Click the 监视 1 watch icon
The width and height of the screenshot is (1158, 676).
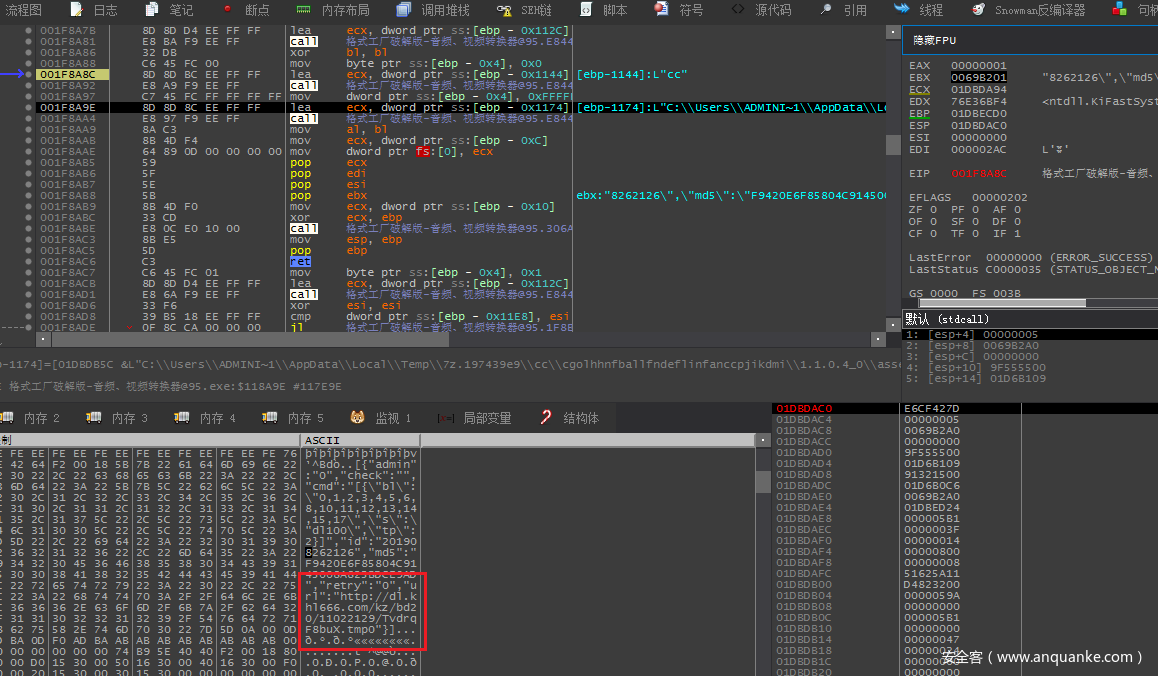click(357, 417)
